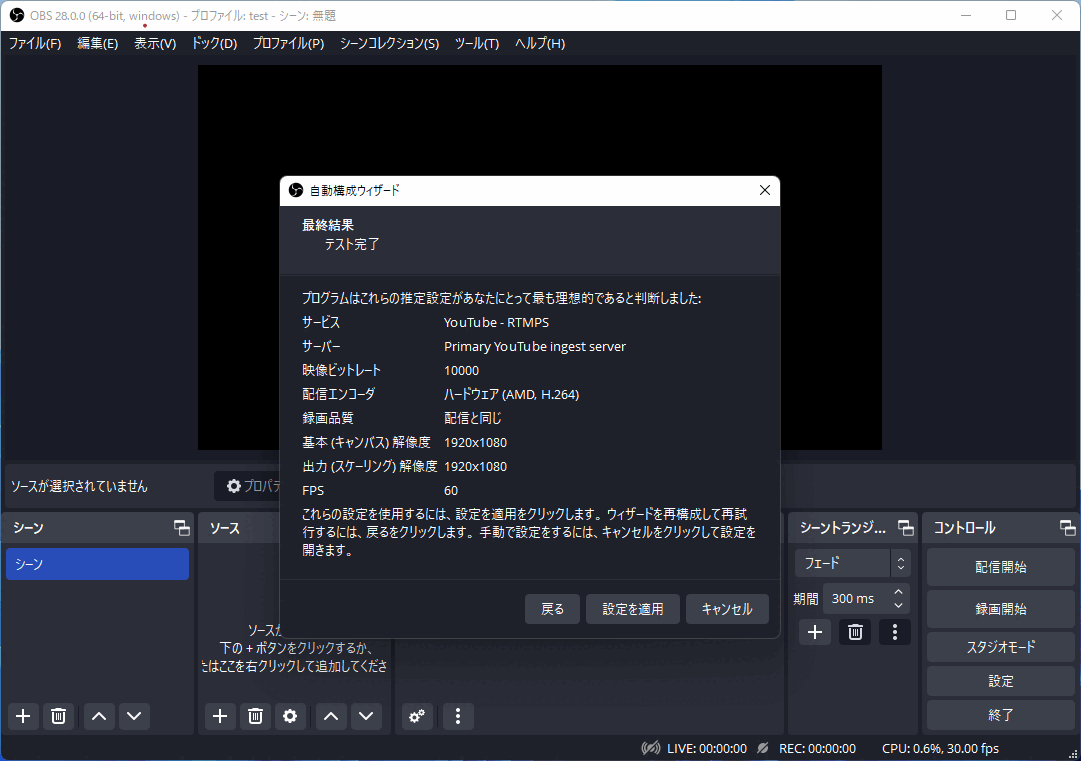
Task: Apply the wizard settings with 設定を適用
Action: click(x=632, y=609)
